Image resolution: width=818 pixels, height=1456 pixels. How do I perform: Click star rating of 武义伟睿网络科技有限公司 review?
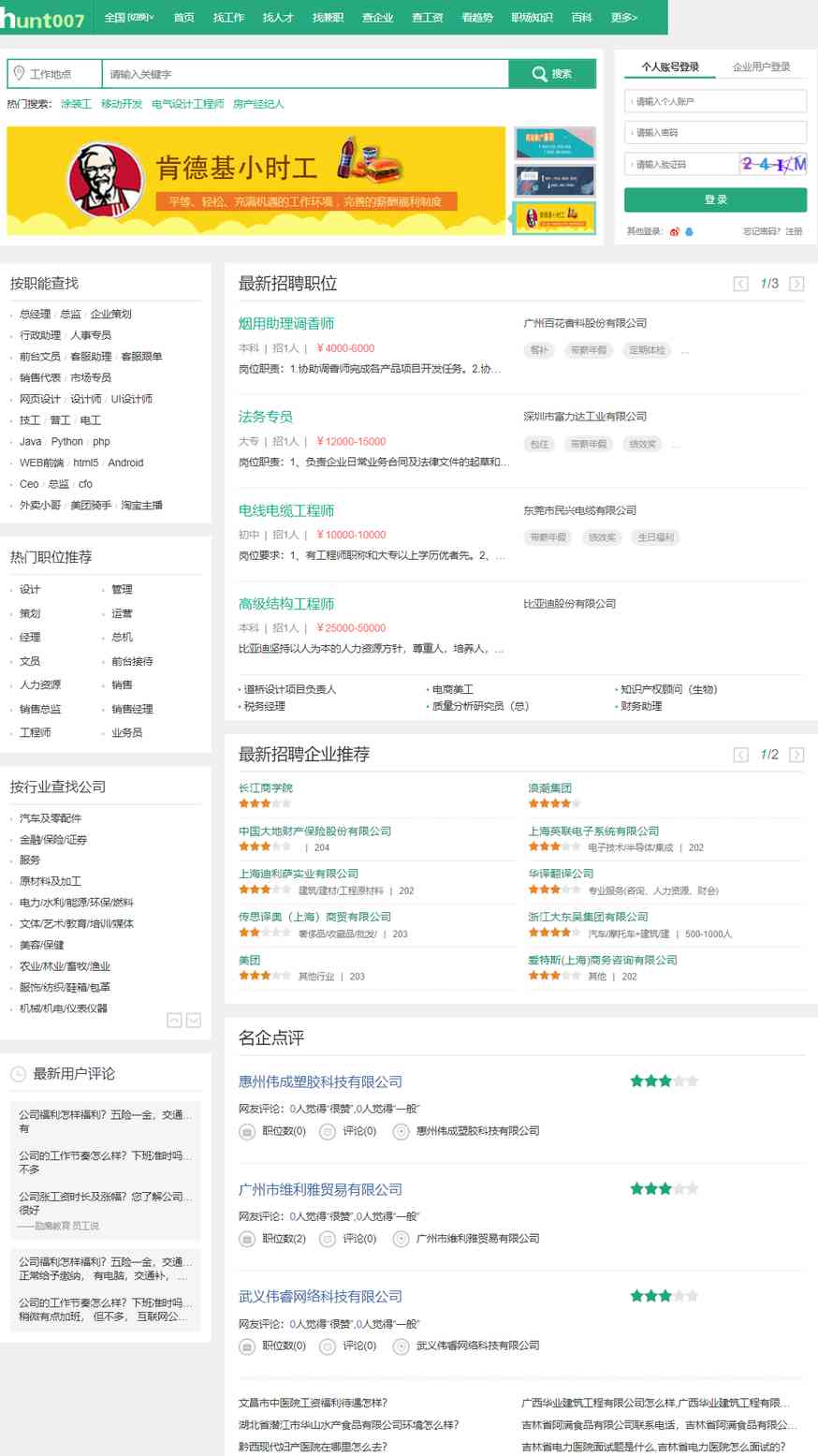665,1296
